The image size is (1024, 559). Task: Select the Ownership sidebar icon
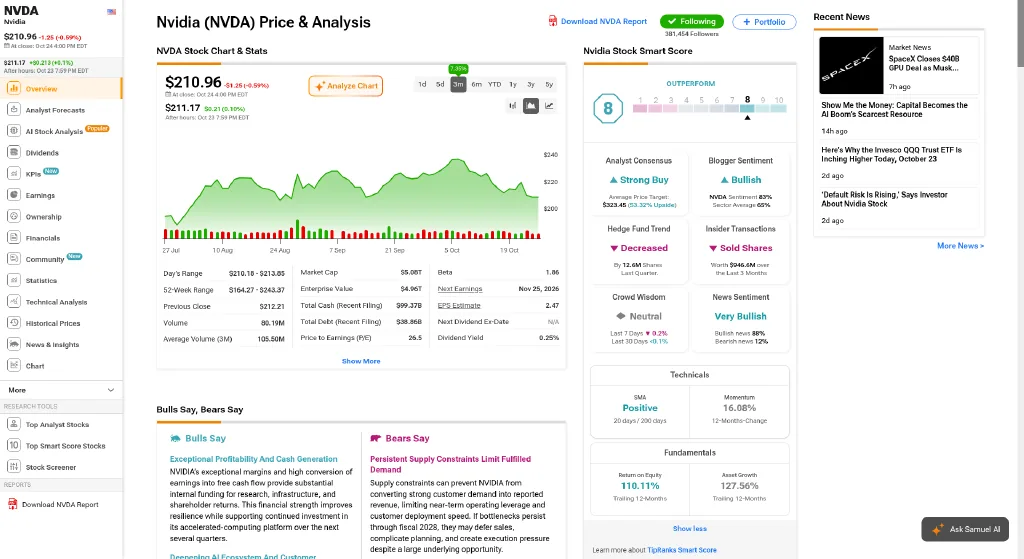14,216
